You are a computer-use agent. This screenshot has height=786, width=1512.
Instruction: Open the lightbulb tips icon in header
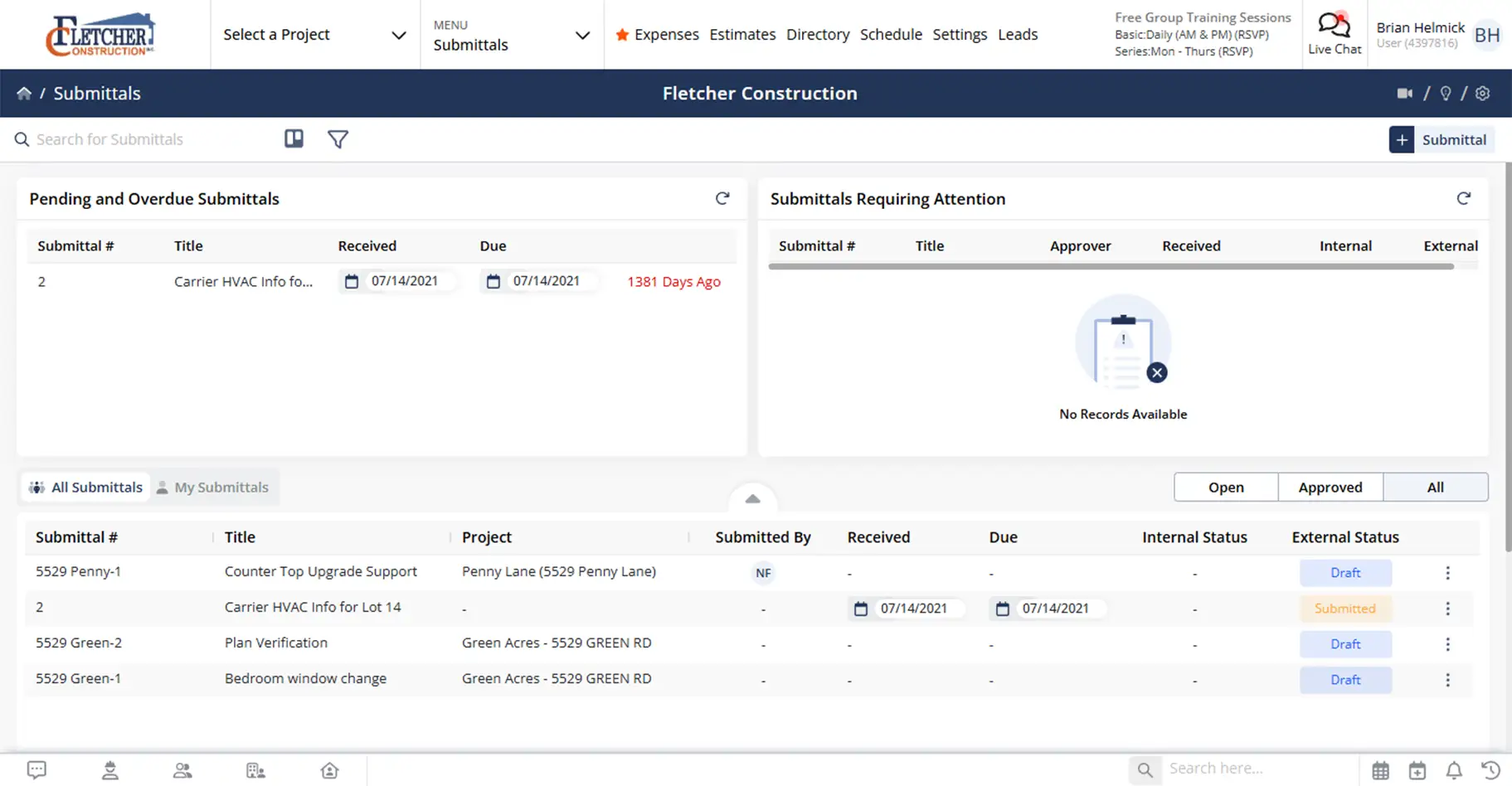pos(1446,94)
